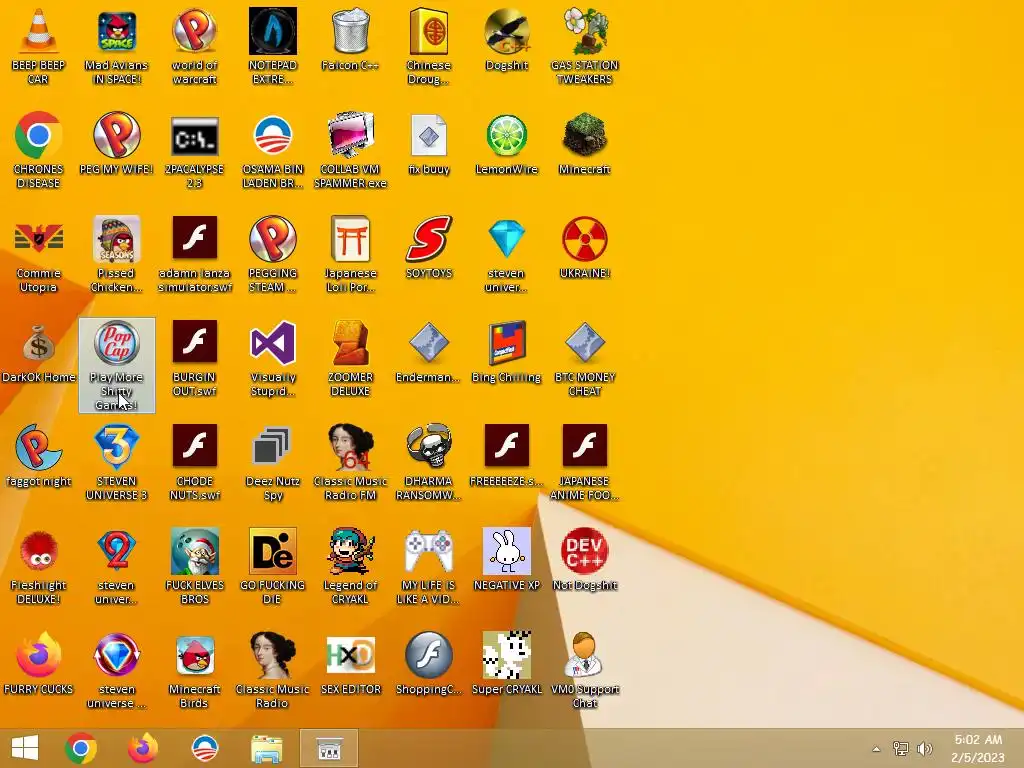Open the PEGGING STEAM ... Peggle icon
This screenshot has height=768, width=1024.
[272, 239]
